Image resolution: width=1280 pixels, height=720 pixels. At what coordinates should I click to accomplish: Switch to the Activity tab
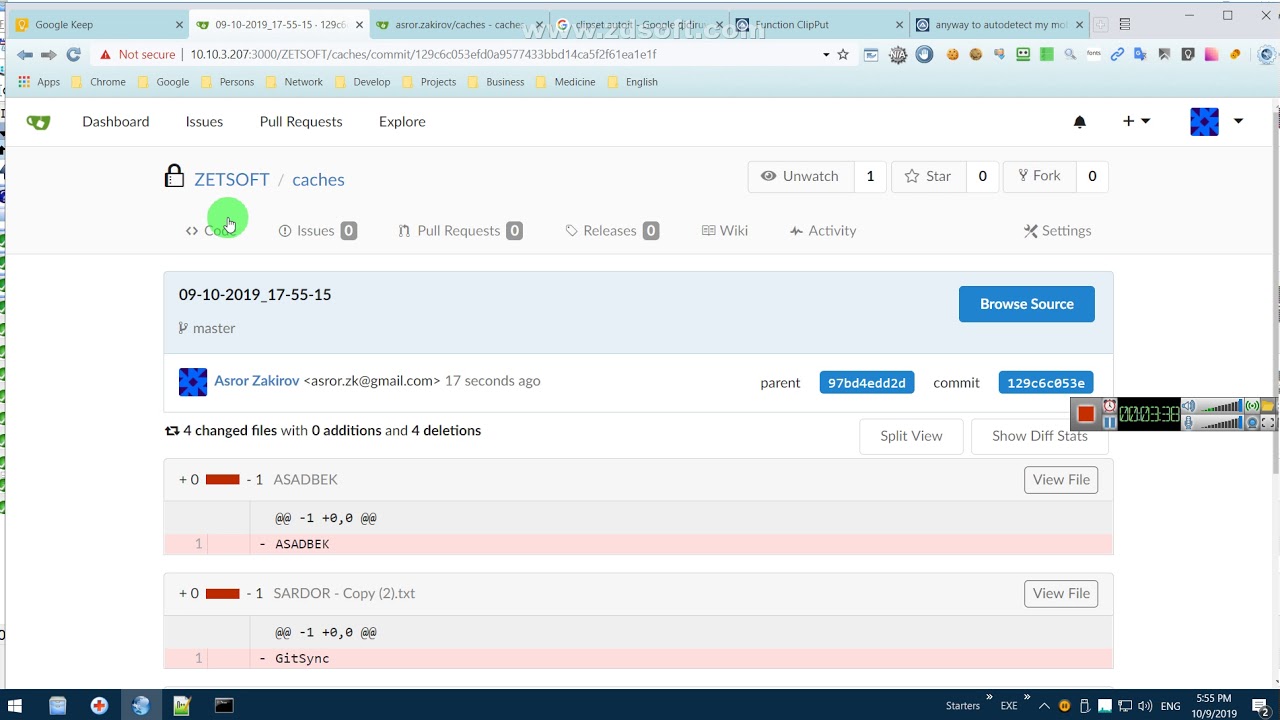(x=823, y=230)
